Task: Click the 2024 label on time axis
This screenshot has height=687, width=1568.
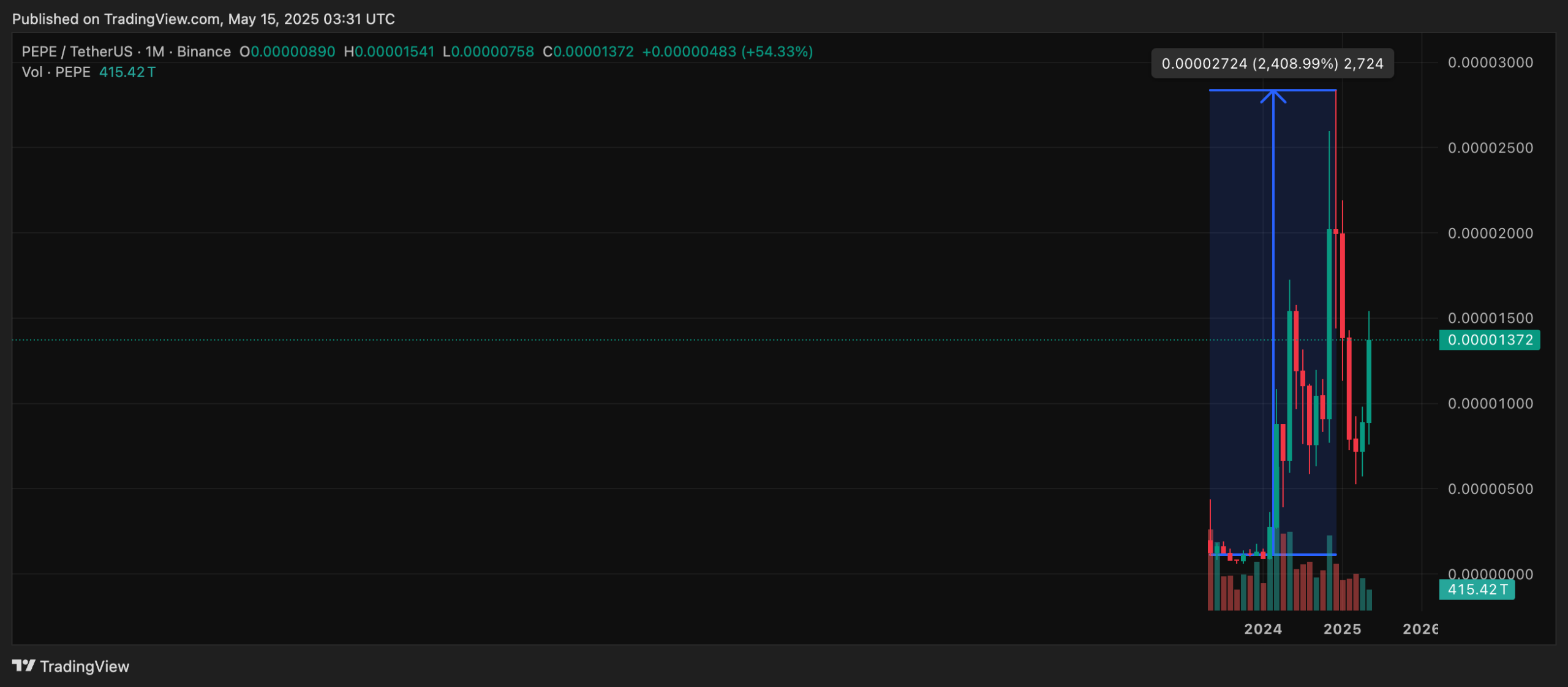Action: (x=1262, y=629)
